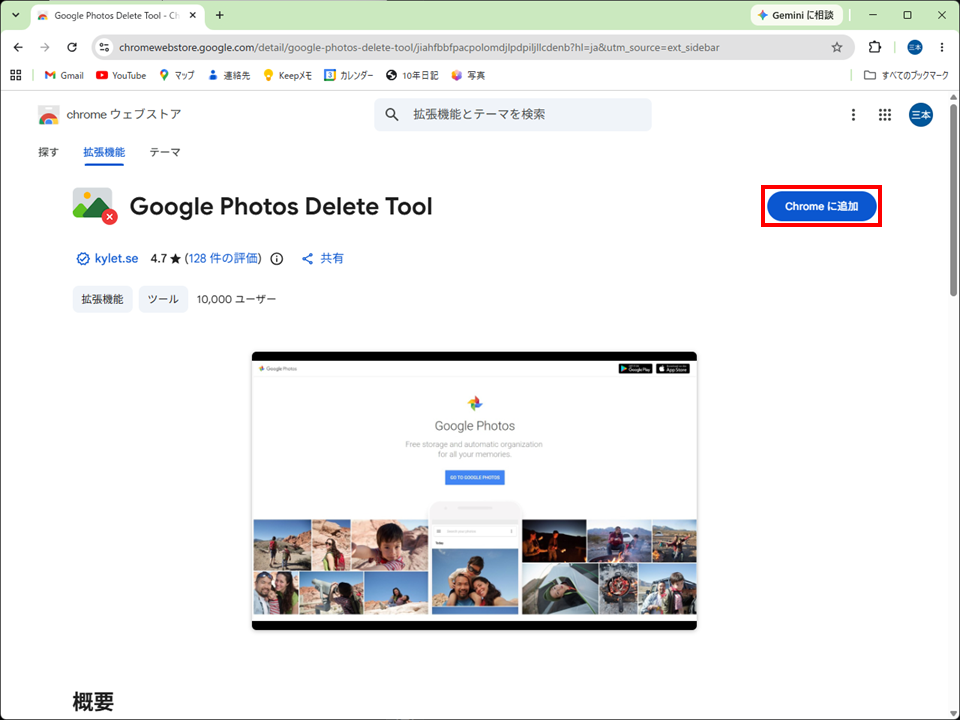This screenshot has height=720, width=960.
Task: Click the magnifier icon in store search
Action: tap(392, 114)
